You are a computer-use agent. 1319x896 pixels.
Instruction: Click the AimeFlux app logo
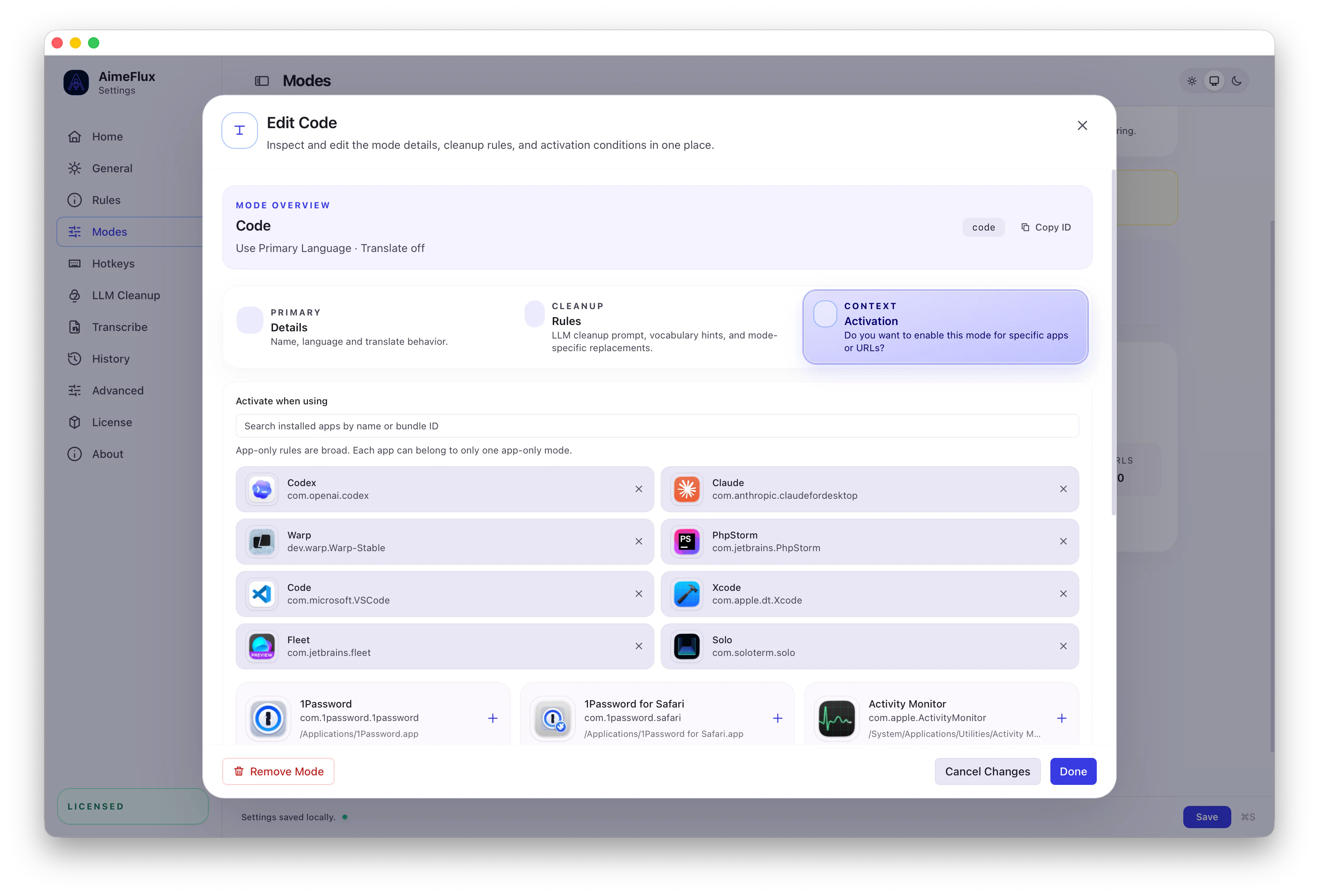click(76, 83)
